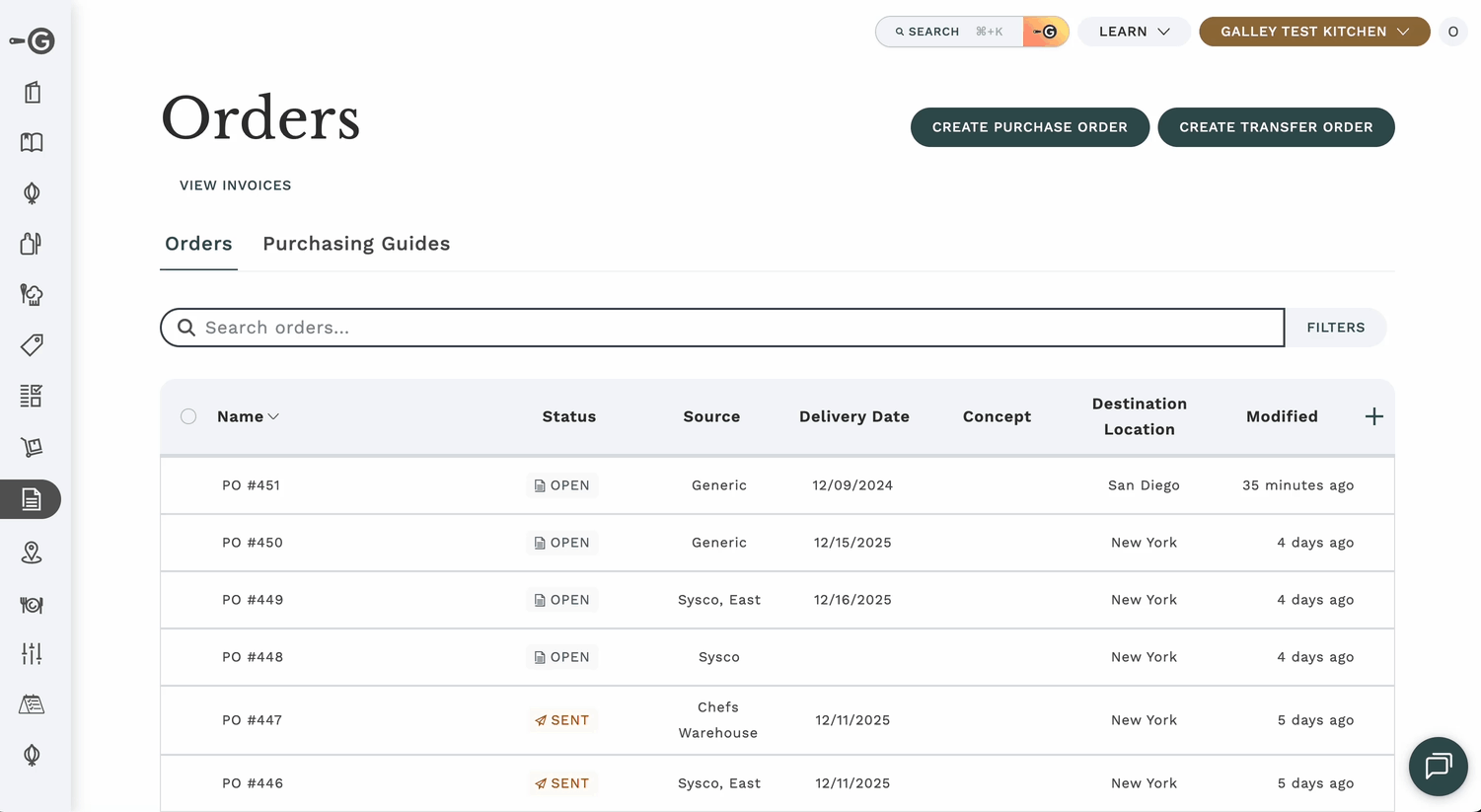Click the sliders settings icon in sidebar
1481x812 pixels.
pos(32,653)
